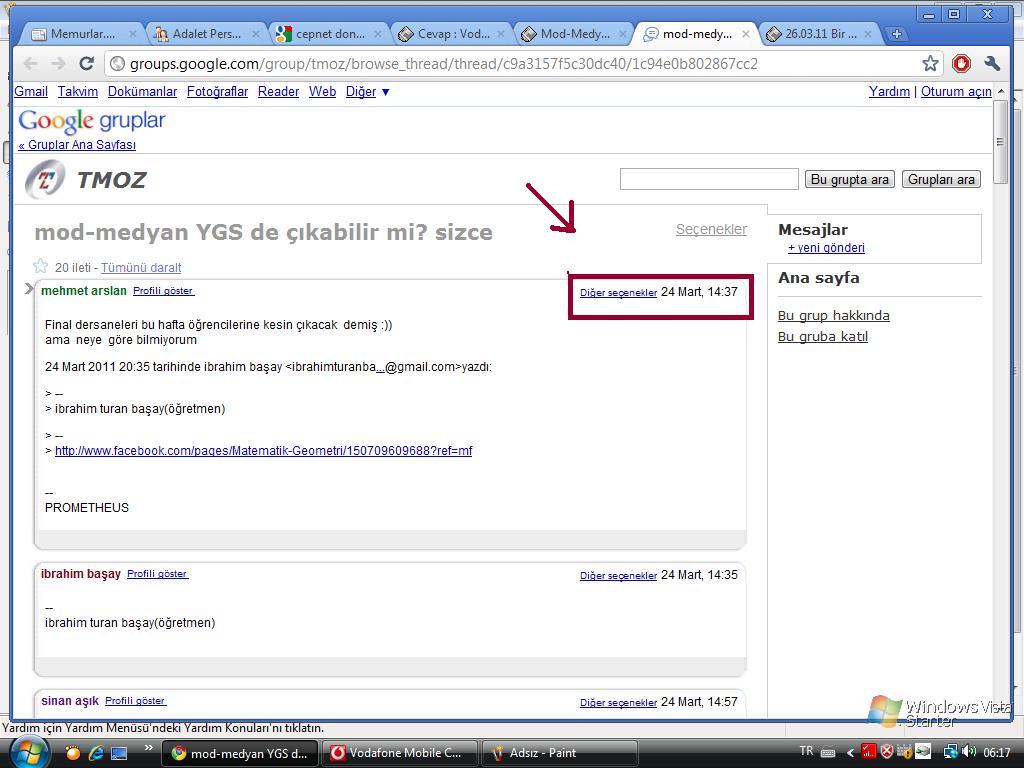
Task: Close the cepnet don... tab
Action: (377, 34)
